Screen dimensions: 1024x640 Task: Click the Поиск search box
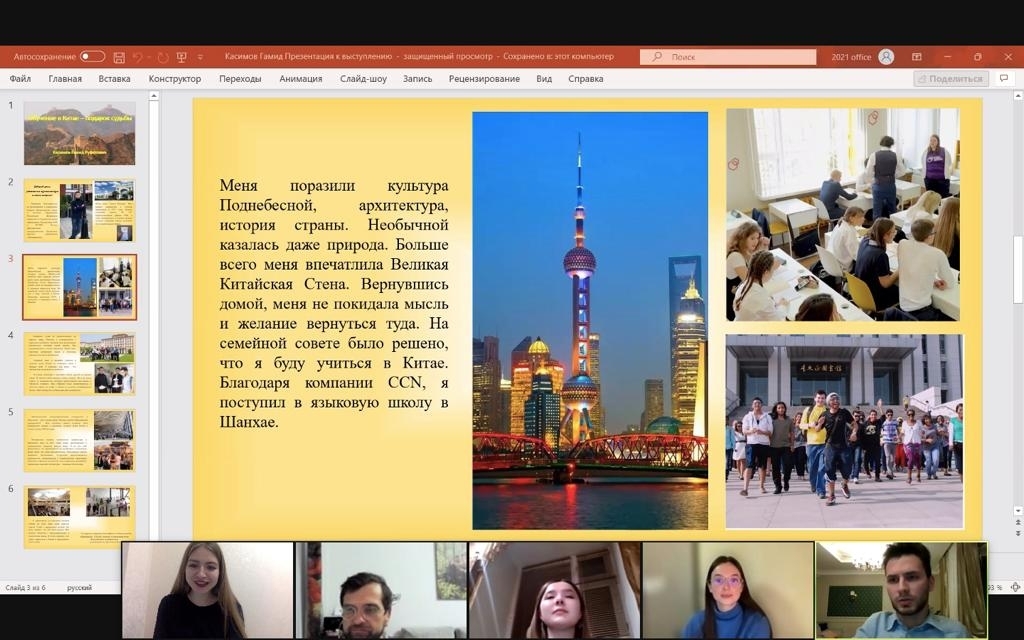point(728,57)
